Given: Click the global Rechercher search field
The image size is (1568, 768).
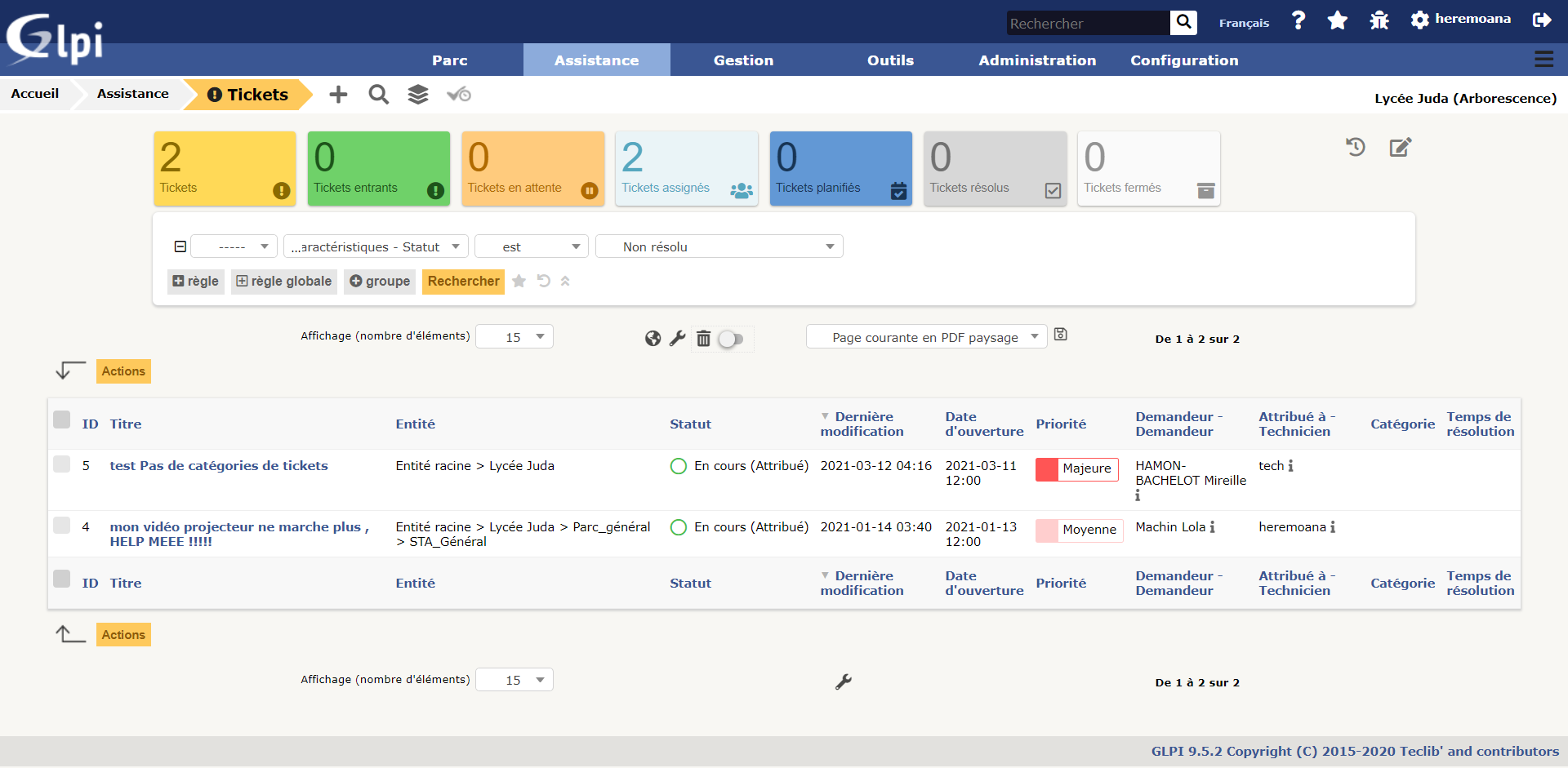Looking at the screenshot, I should pyautogui.click(x=1087, y=24).
